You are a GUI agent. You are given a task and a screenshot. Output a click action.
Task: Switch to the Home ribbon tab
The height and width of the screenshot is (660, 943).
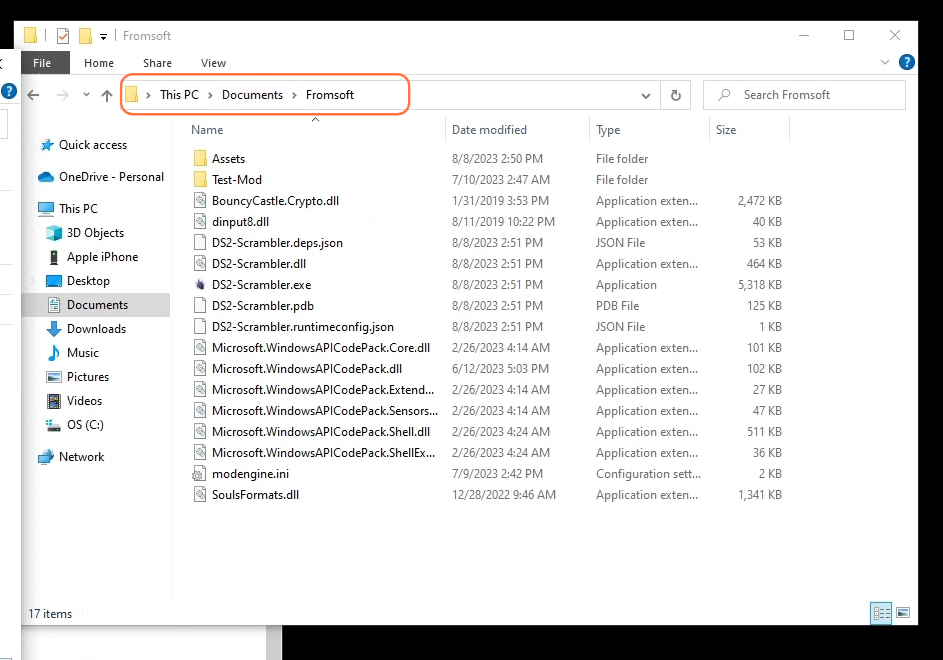(x=99, y=63)
